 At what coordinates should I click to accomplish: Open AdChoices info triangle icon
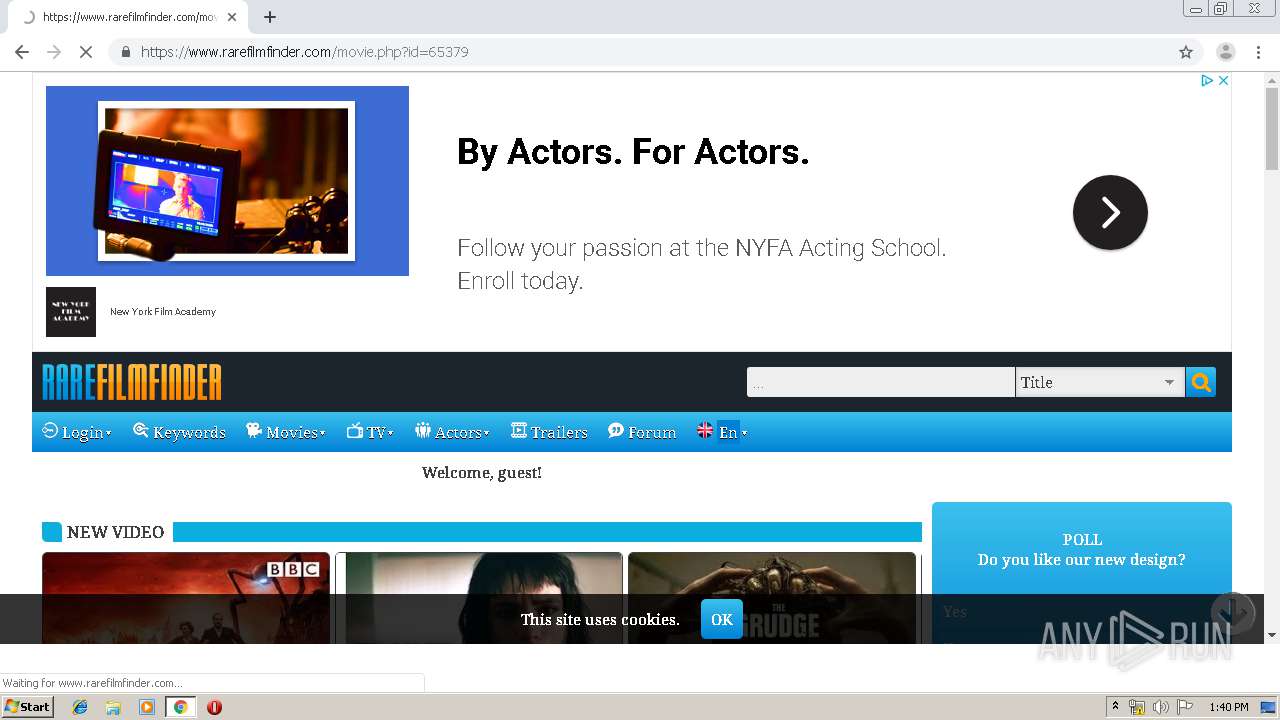(1207, 80)
